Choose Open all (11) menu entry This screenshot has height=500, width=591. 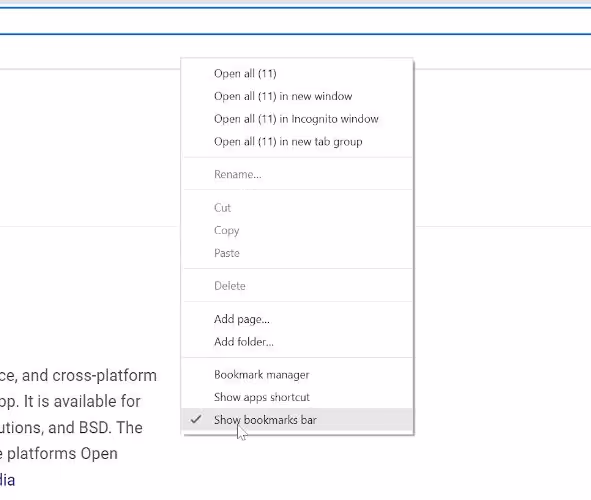[x=297, y=73]
